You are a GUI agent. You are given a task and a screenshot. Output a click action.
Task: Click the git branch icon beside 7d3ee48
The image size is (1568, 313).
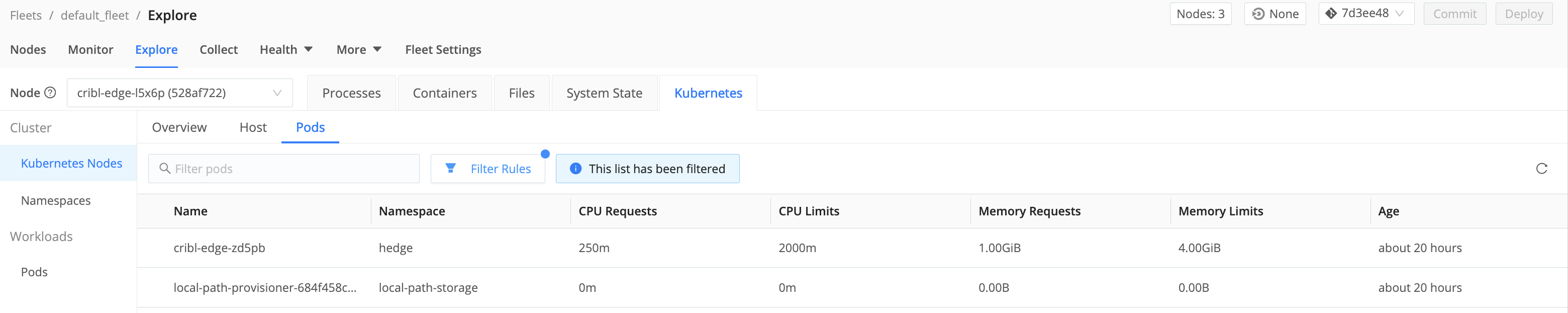1331,14
